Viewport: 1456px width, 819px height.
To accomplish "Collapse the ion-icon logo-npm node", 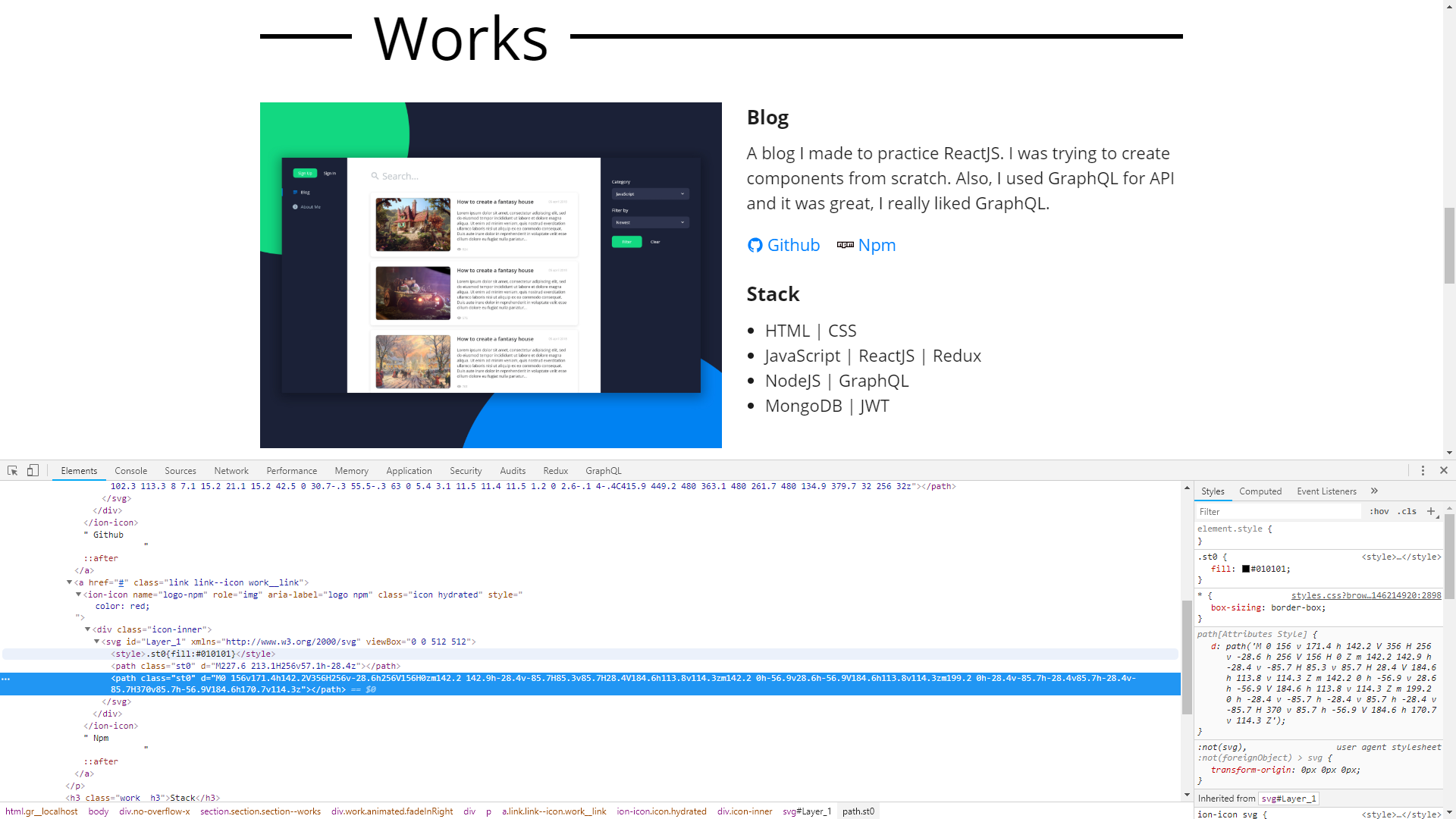I will tap(78, 595).
